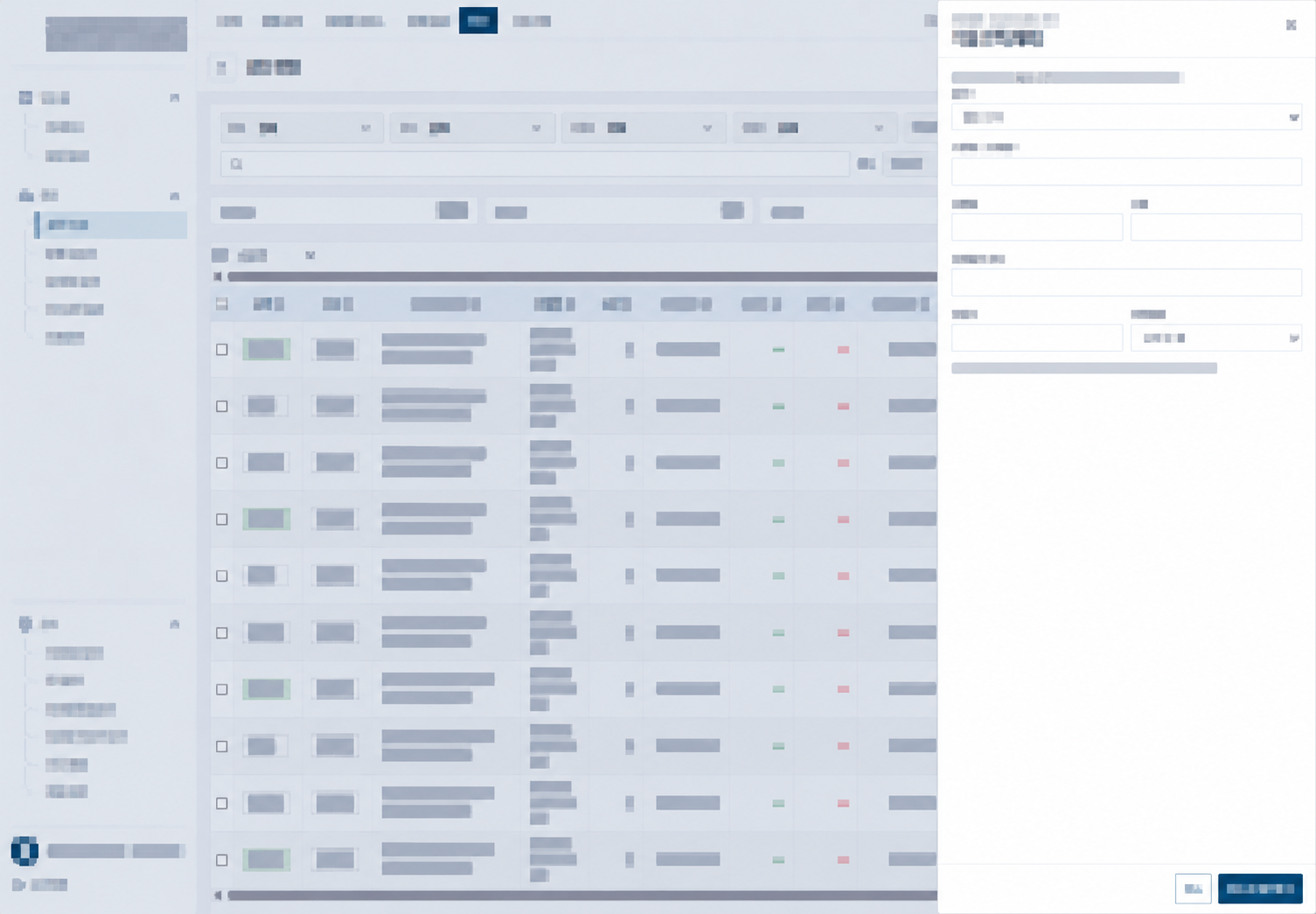Click the outlined secondary button in the panel footer
The height and width of the screenshot is (914, 1316).
click(1193, 889)
